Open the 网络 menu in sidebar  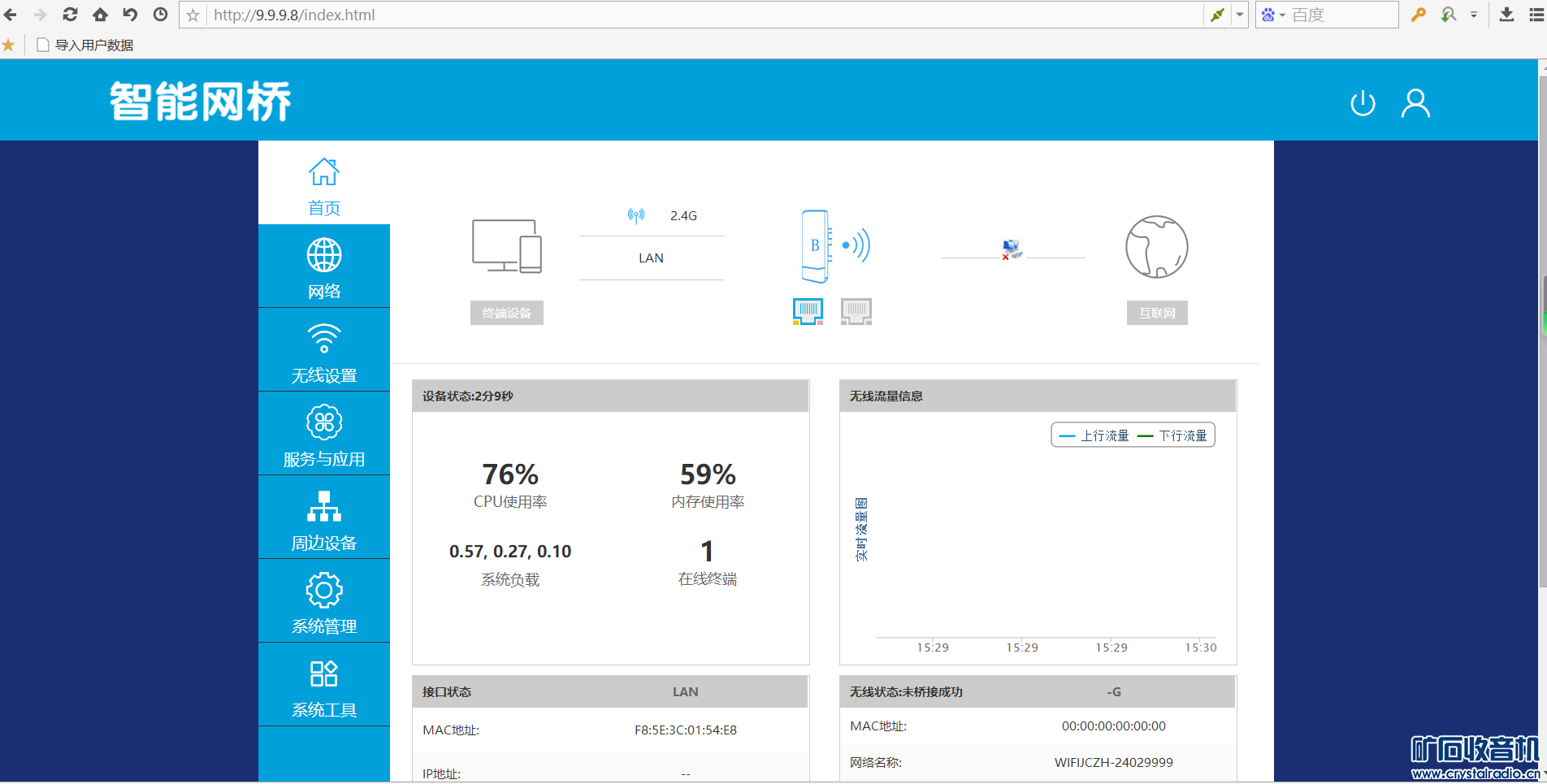[x=324, y=266]
